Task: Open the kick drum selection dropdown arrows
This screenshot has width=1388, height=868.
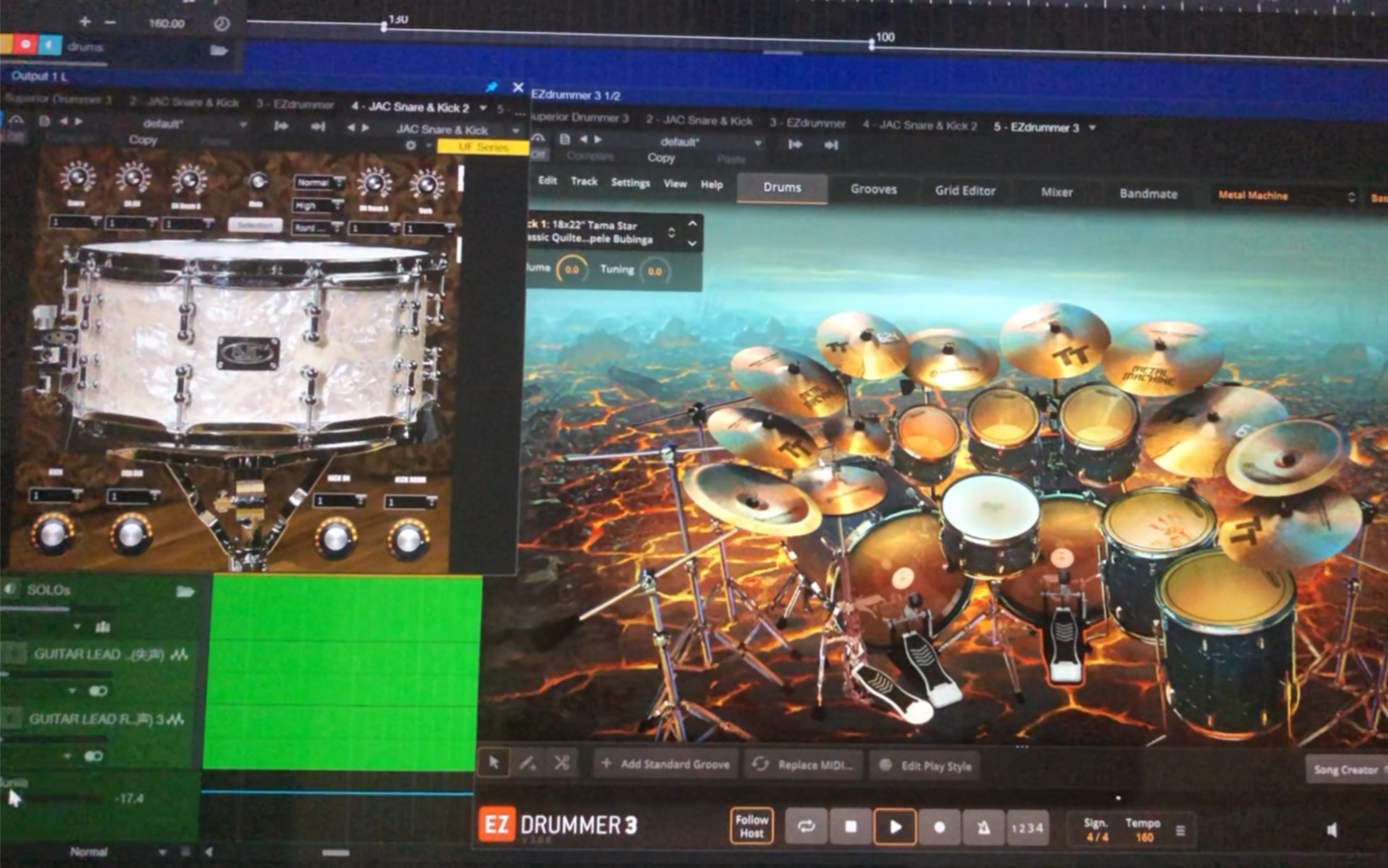Action: tap(672, 233)
